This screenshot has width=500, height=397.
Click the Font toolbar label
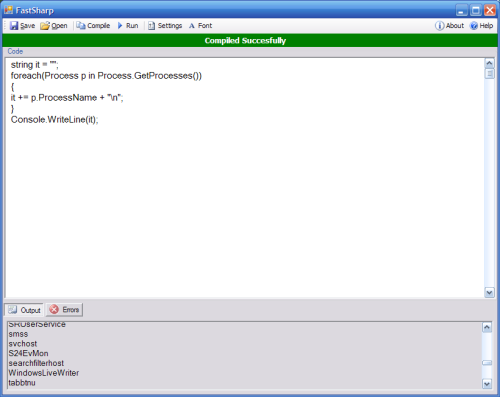tap(205, 26)
